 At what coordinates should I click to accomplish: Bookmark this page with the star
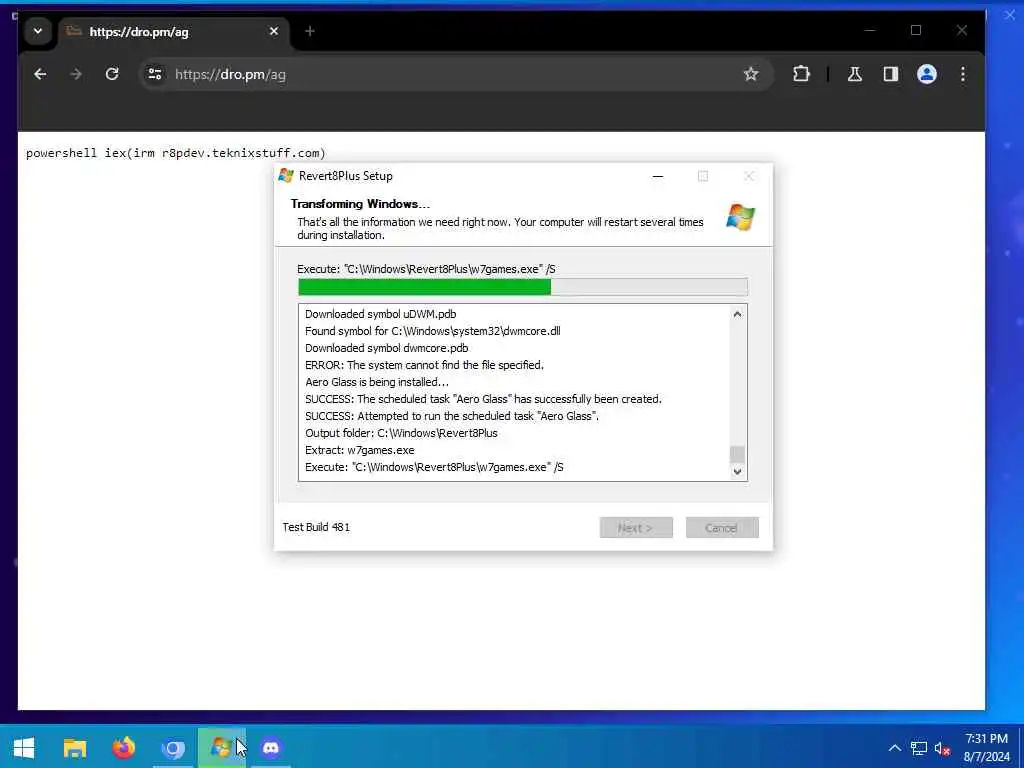(751, 74)
